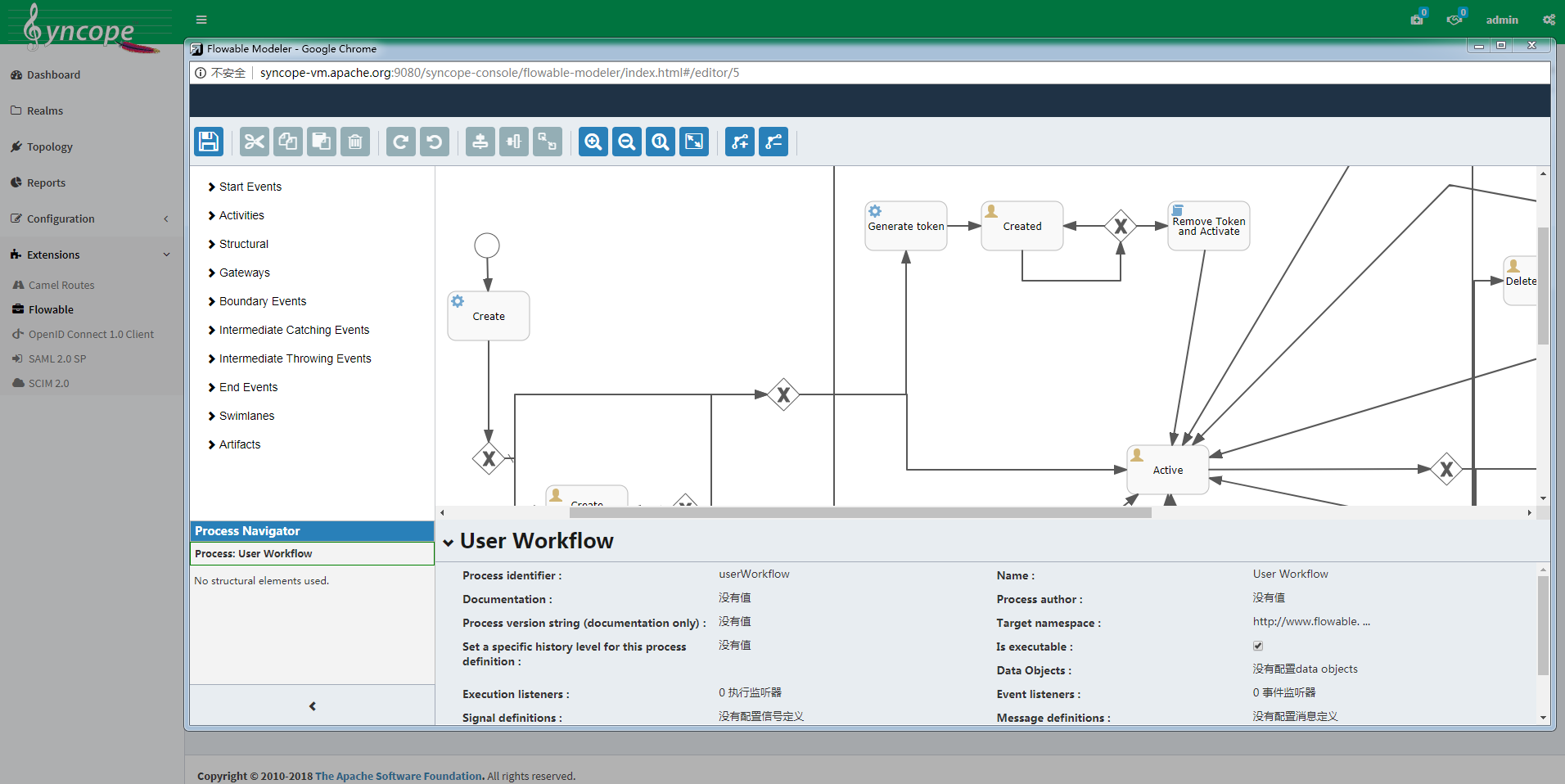The width and height of the screenshot is (1565, 784).
Task: Click the Add bend-point icon
Action: 740,142
